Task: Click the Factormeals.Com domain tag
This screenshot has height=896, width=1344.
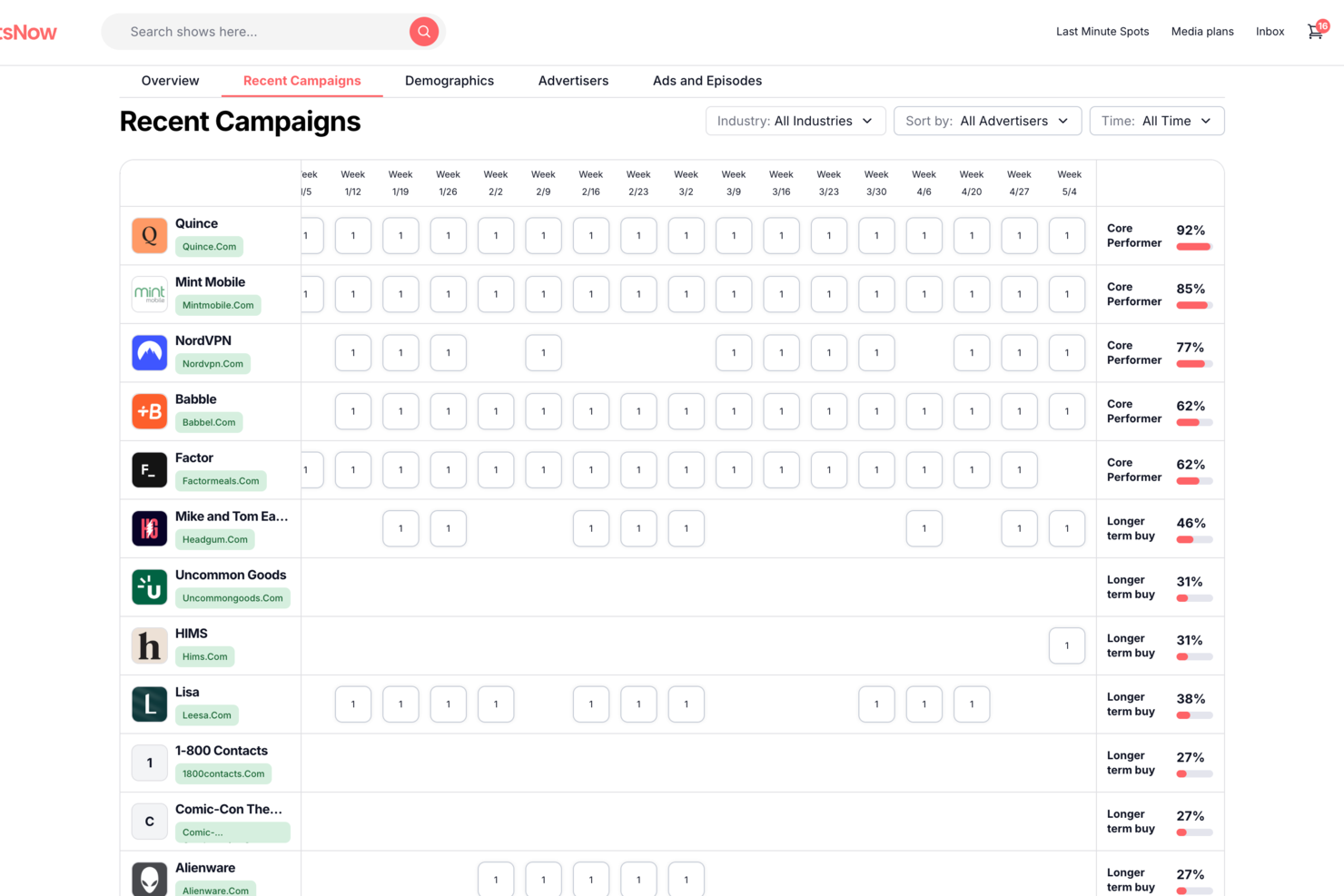Action: click(221, 481)
